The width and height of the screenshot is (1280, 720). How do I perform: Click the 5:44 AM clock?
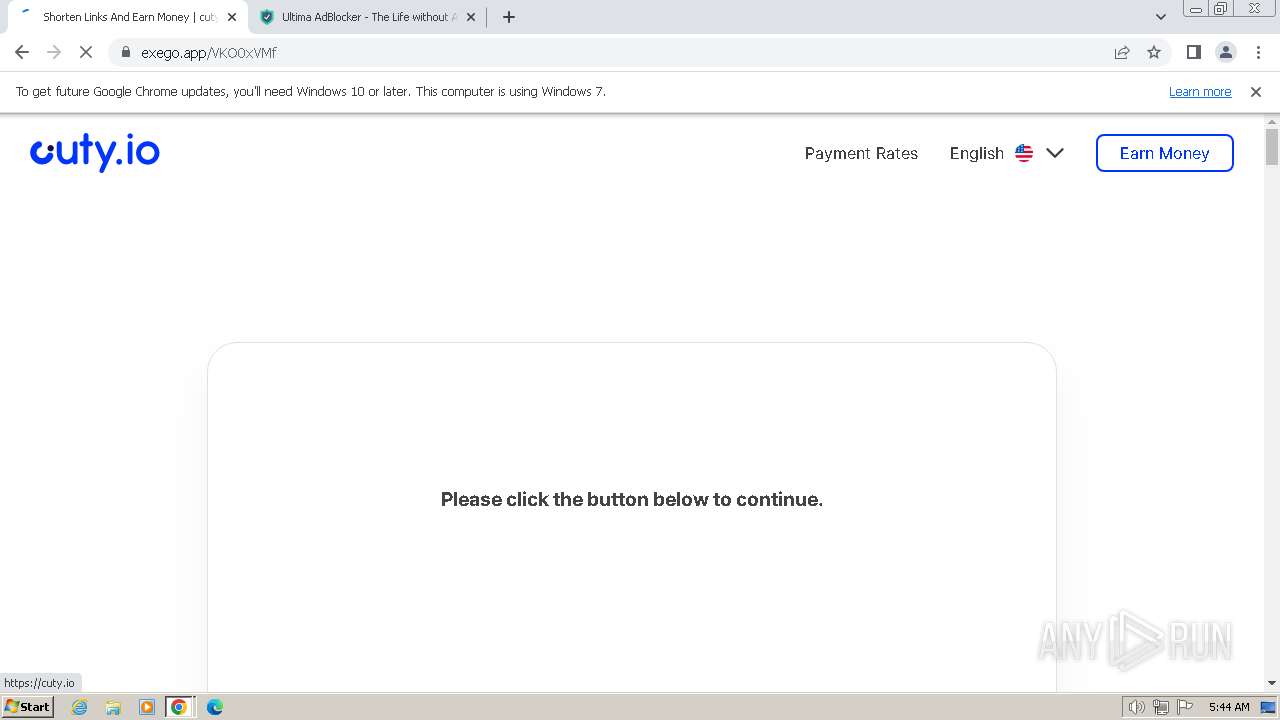tap(1229, 707)
